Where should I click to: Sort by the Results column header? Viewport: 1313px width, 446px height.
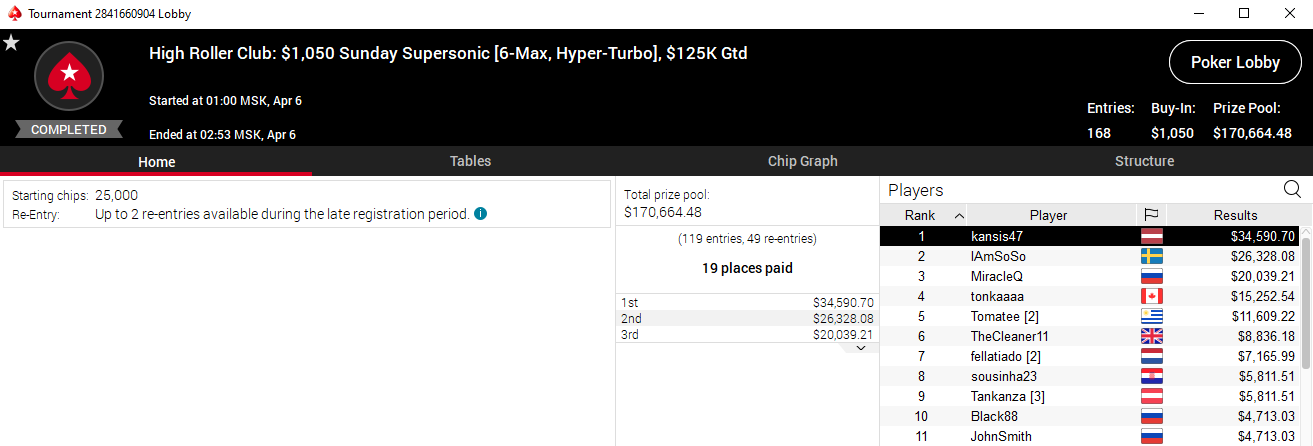[1235, 215]
